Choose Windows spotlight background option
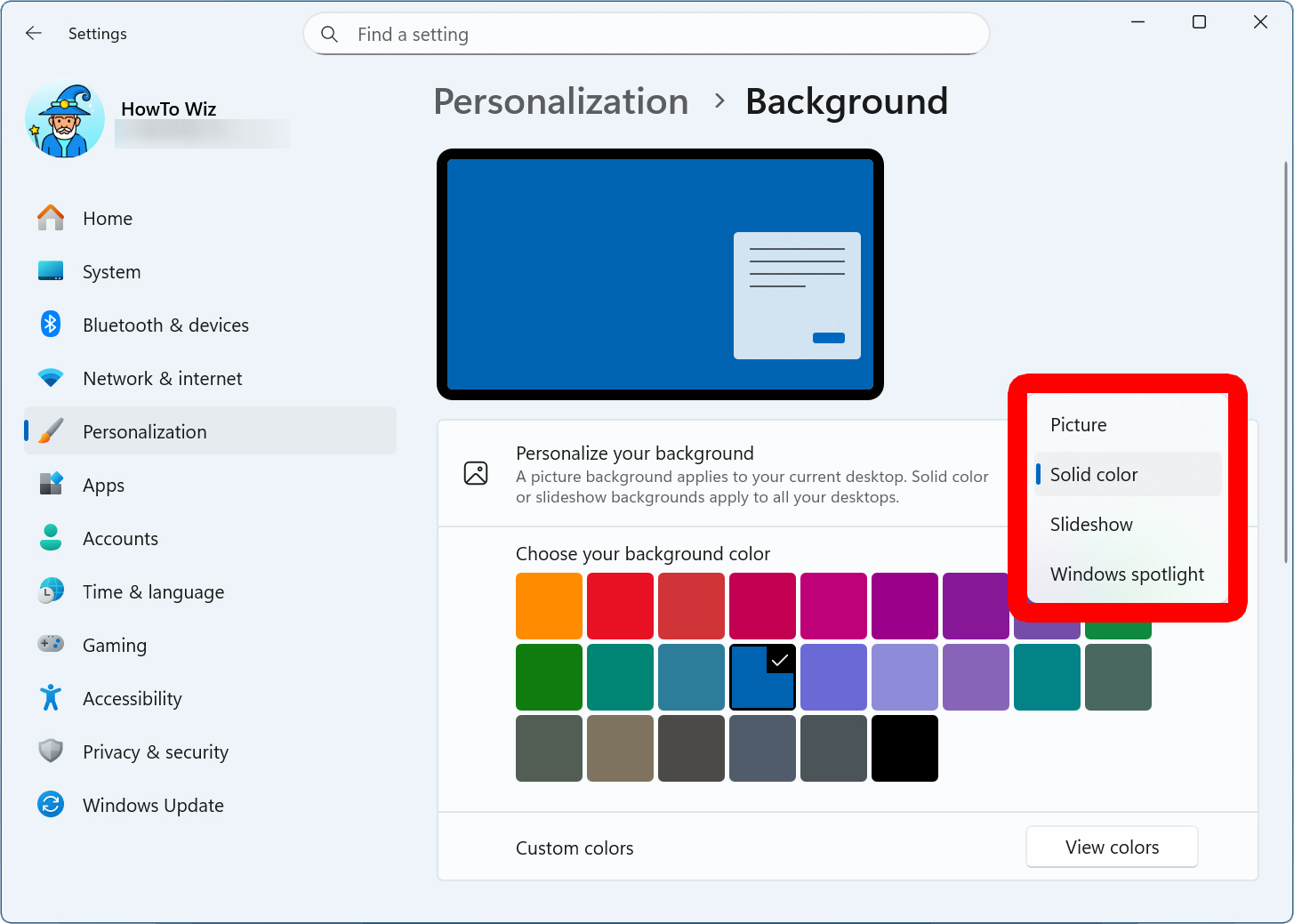This screenshot has width=1294, height=924. click(1127, 574)
